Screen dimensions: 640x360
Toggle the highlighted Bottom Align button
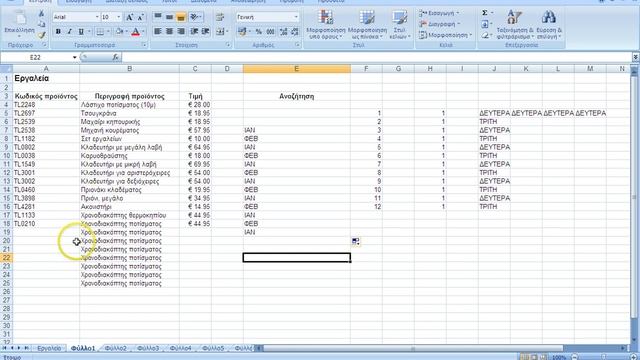pyautogui.click(x=181, y=17)
